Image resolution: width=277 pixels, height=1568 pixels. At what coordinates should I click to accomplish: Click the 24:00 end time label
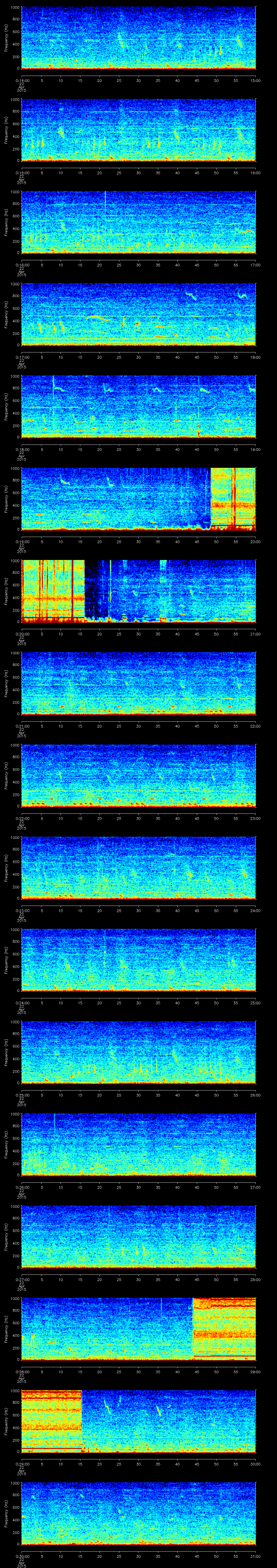click(x=256, y=910)
